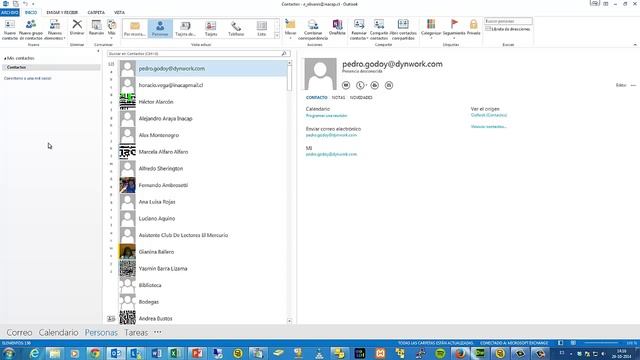The height and width of the screenshot is (360, 640).
Task: Click the Conectarse a una red social link
Action: pyautogui.click(x=27, y=78)
